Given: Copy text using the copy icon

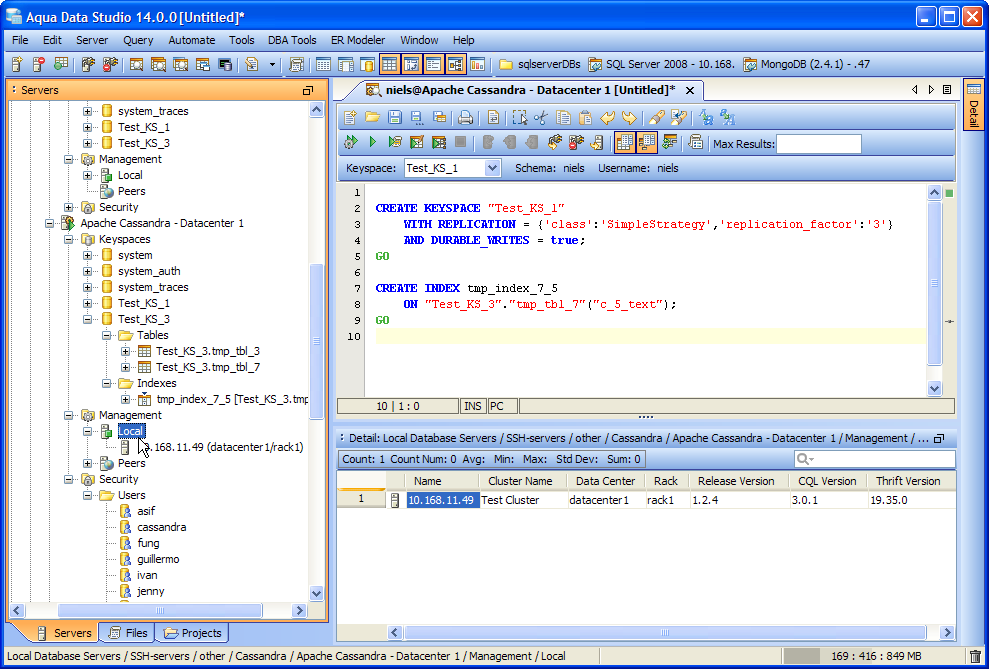Looking at the screenshot, I should click(563, 117).
